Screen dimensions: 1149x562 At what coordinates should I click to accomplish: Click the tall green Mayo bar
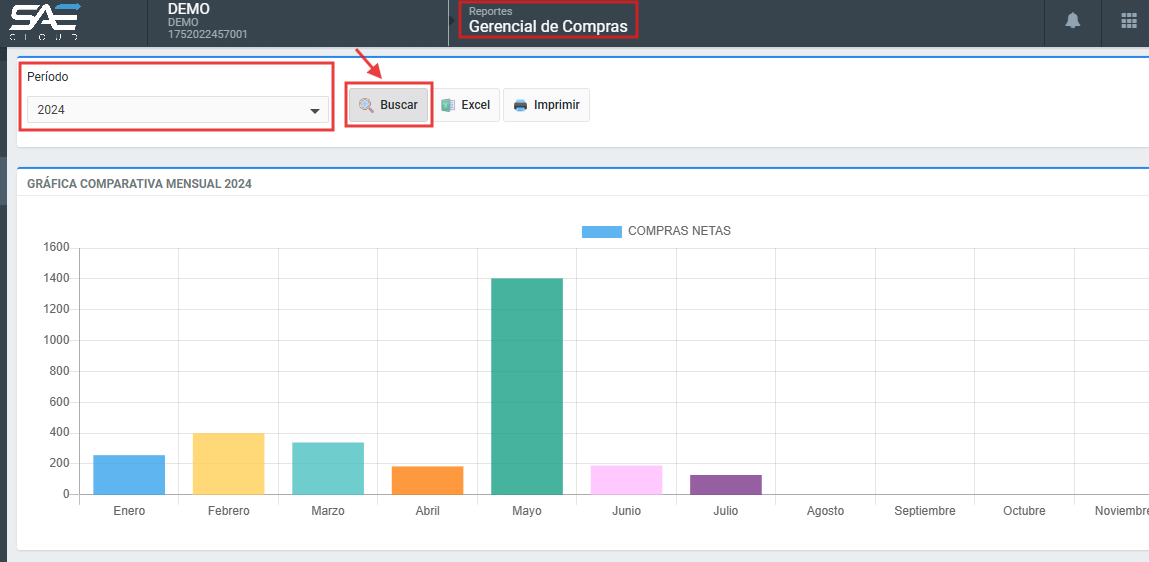pos(527,386)
